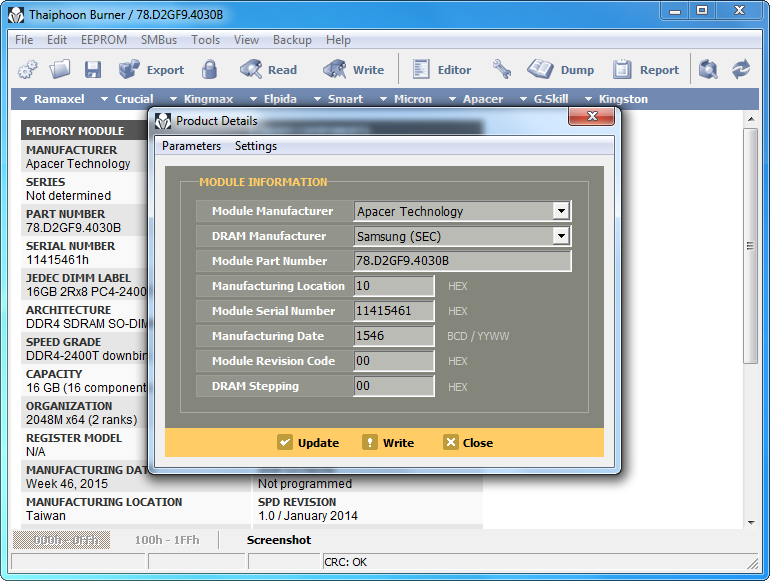Click the Module Revision Code field
The width and height of the screenshot is (770, 581).
click(x=394, y=361)
